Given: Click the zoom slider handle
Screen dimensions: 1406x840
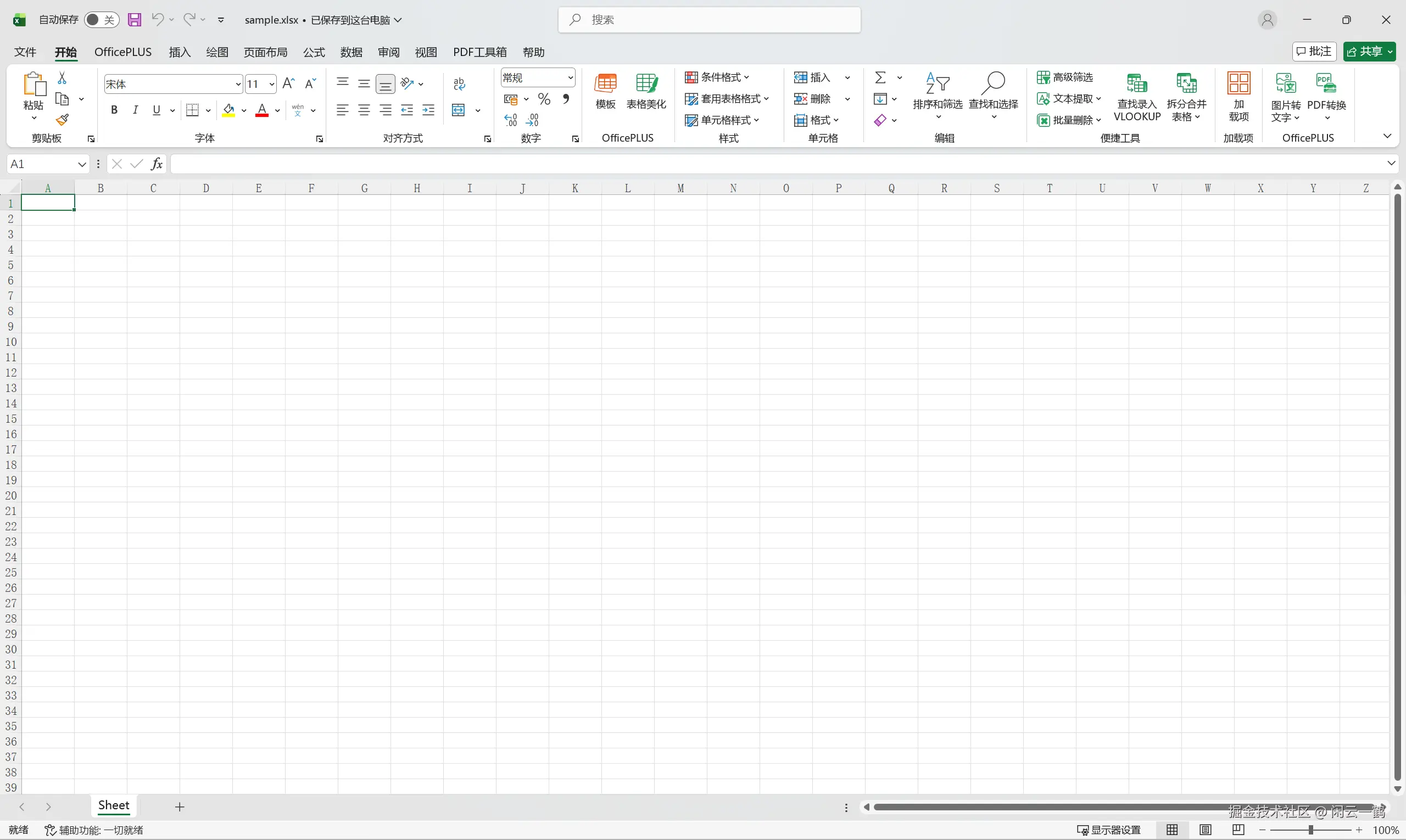Looking at the screenshot, I should click(x=1310, y=830).
